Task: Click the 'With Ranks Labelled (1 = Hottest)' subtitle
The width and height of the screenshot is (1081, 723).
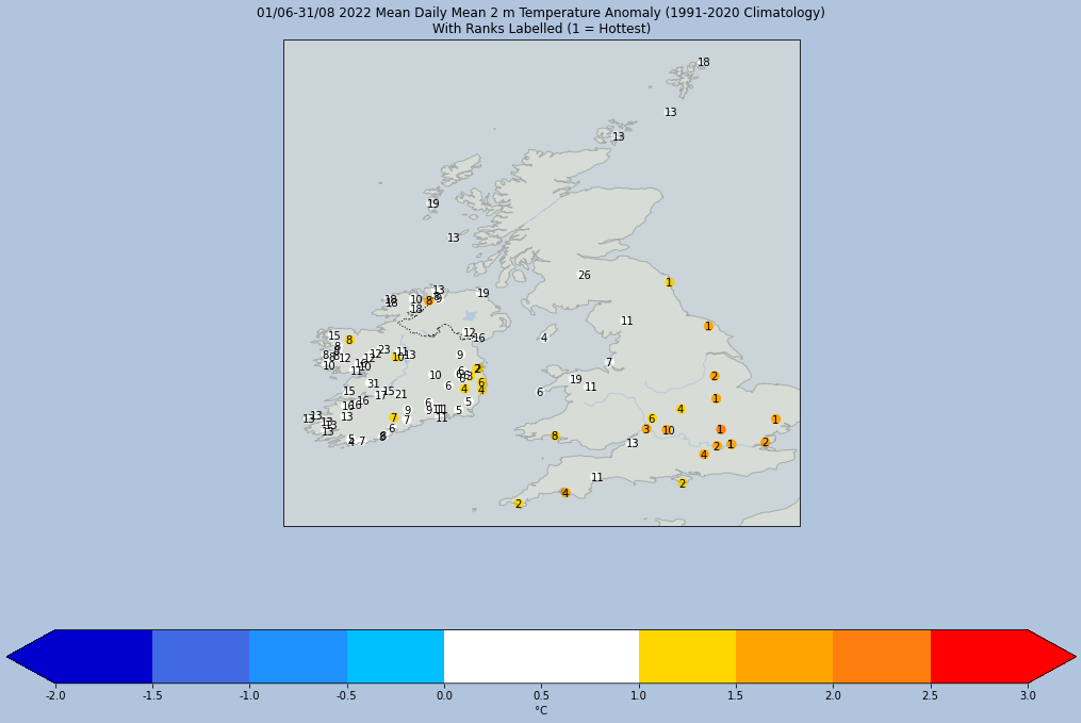Action: [x=541, y=28]
